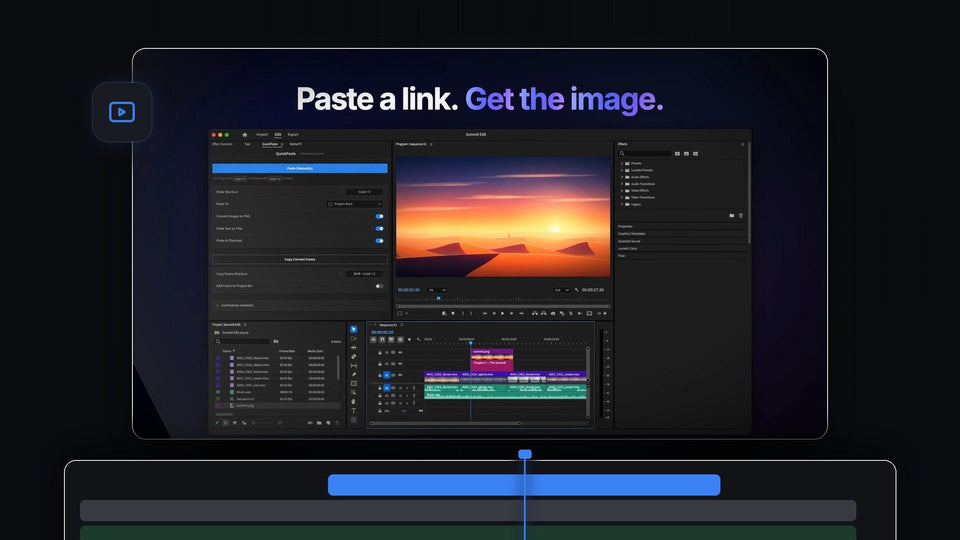Image resolution: width=960 pixels, height=540 pixels.
Task: Toggle Paste at Playhead switch
Action: pos(380,241)
